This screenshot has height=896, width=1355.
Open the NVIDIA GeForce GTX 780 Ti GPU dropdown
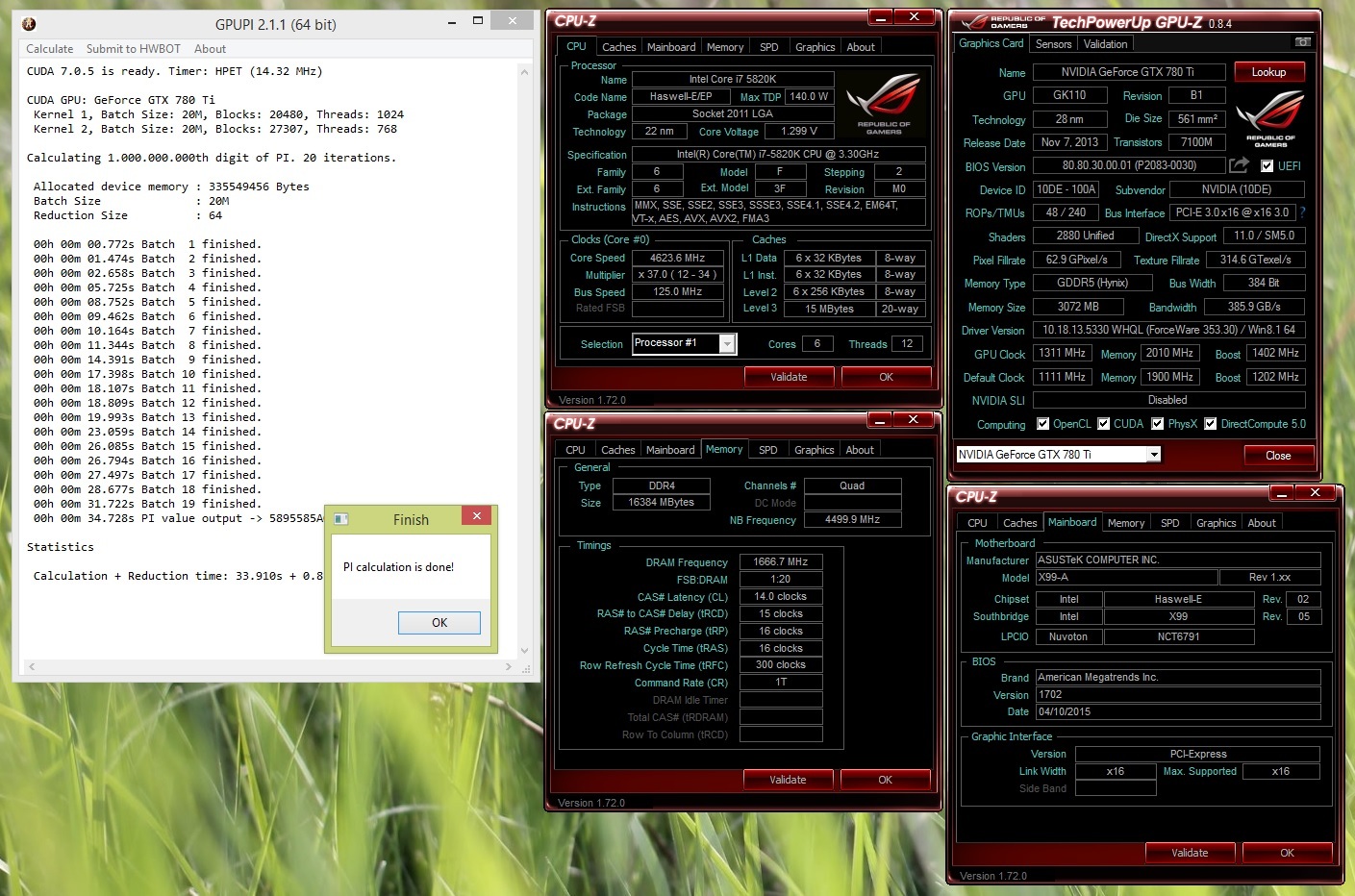pos(1154,455)
